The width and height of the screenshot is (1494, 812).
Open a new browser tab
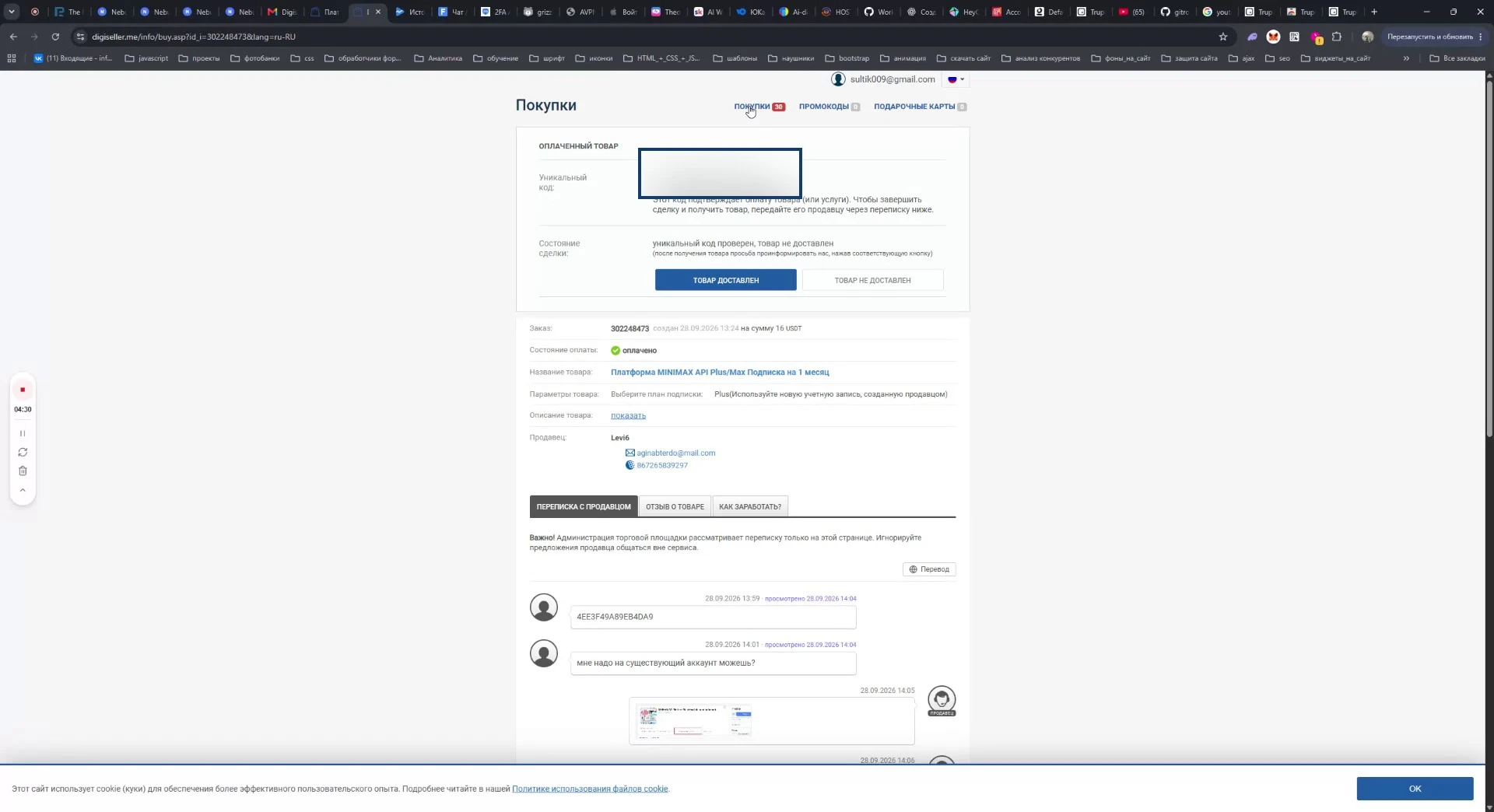[1374, 12]
